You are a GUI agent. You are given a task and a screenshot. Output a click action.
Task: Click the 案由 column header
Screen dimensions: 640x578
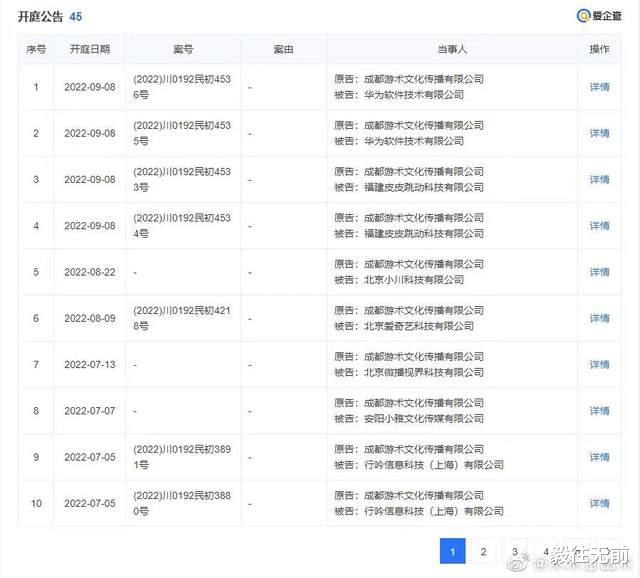tap(283, 49)
